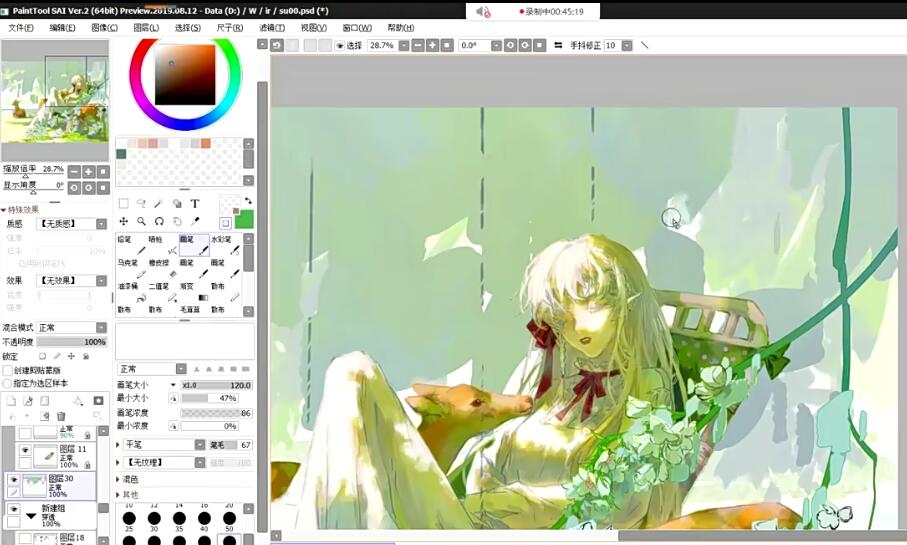907x545 pixels.
Task: Swap foreground and background colors
Action: [247, 201]
